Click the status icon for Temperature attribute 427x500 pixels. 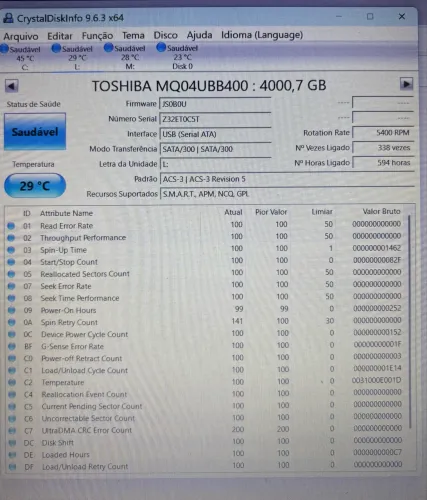point(12,382)
